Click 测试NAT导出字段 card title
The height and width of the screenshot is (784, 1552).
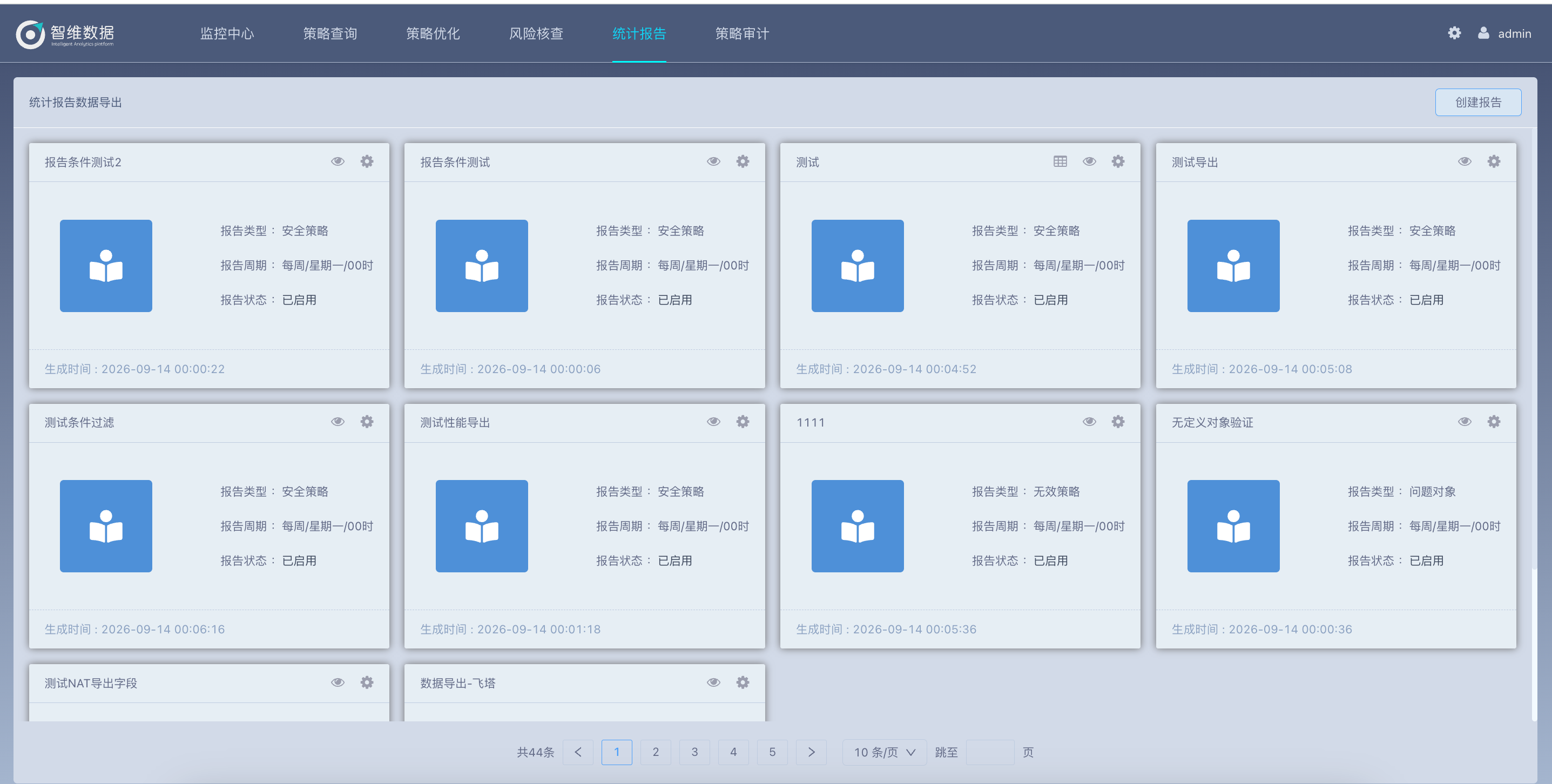tap(91, 683)
